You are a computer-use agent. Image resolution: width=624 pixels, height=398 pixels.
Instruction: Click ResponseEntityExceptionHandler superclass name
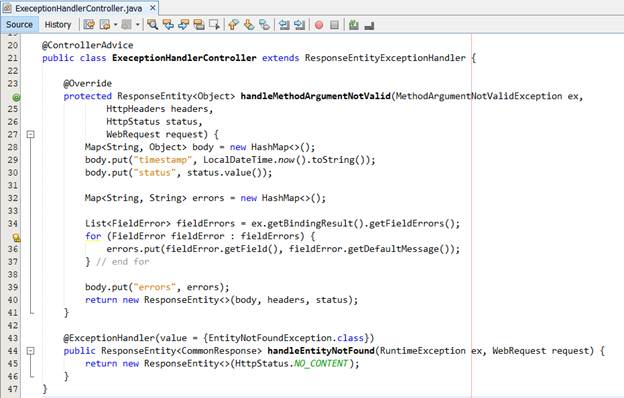(385, 58)
